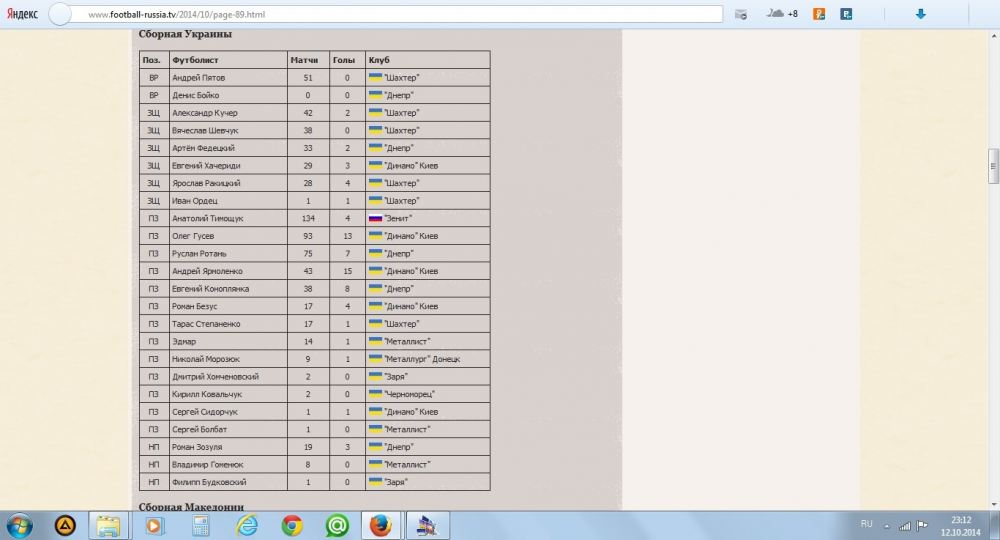Open Windows Explorer from the taskbar
The height and width of the screenshot is (540, 1000).
(x=108, y=526)
